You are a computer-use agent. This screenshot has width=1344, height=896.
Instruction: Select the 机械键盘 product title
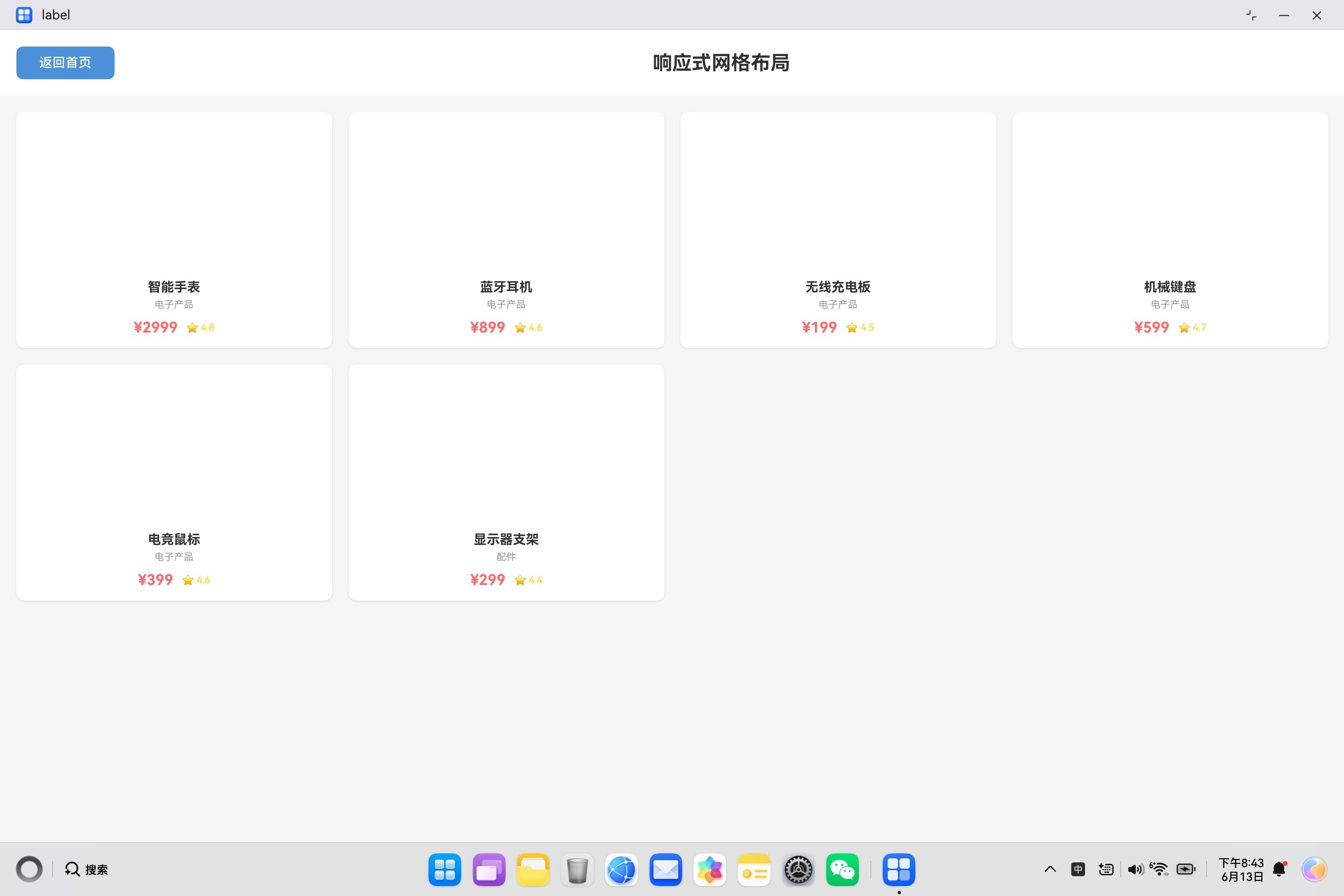pyautogui.click(x=1170, y=287)
